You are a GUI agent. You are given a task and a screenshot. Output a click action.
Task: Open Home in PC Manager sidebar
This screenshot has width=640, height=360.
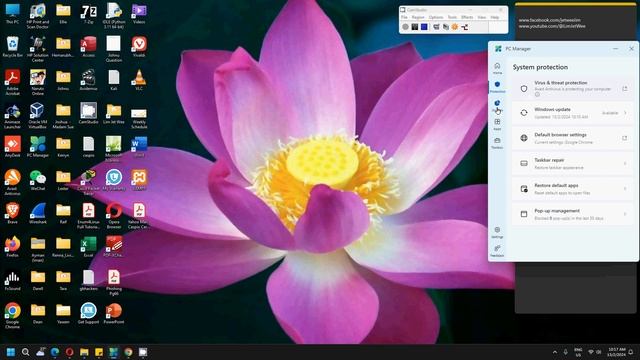[497, 68]
